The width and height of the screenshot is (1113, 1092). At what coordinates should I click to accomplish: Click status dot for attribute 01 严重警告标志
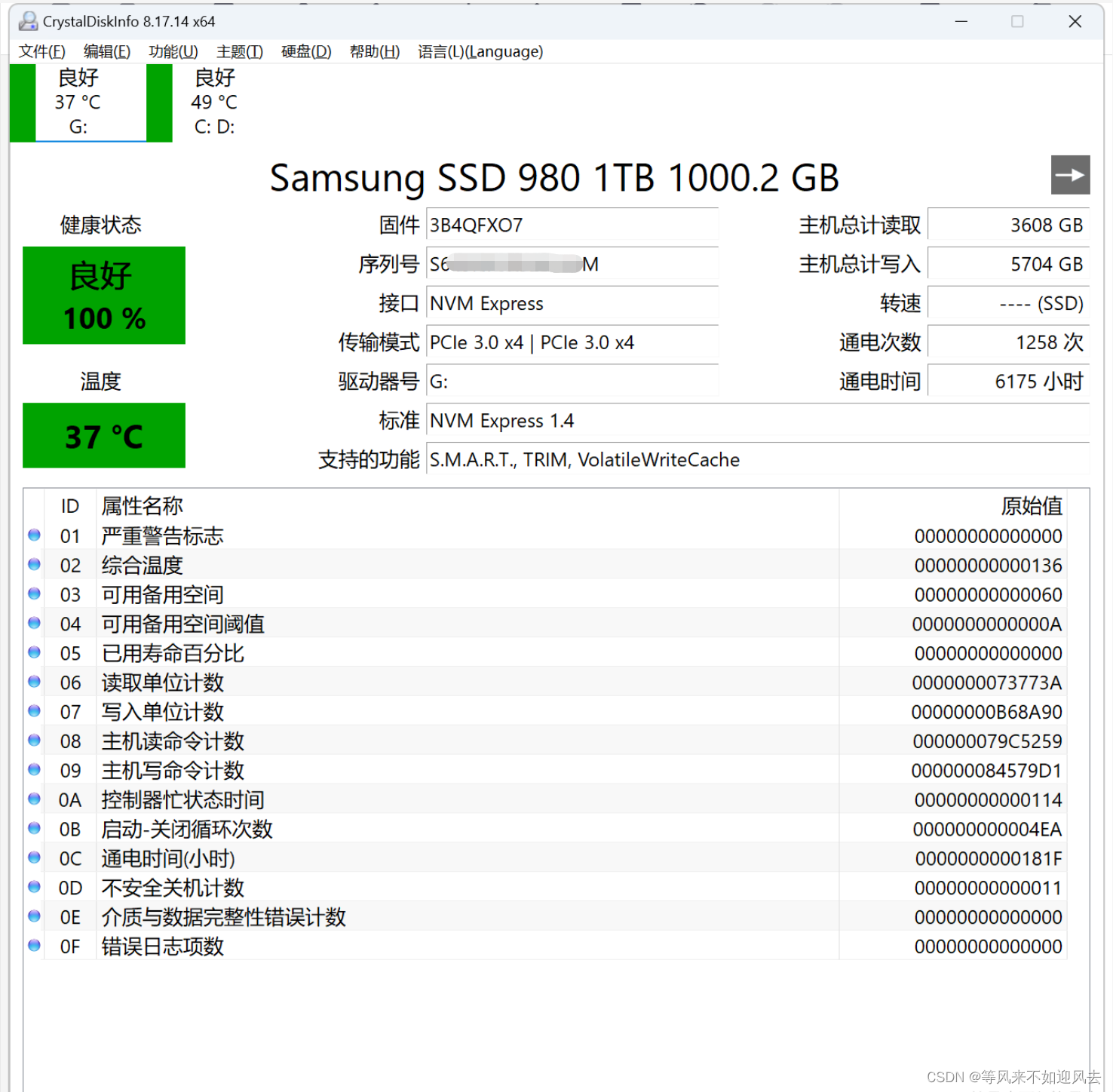coord(34,535)
